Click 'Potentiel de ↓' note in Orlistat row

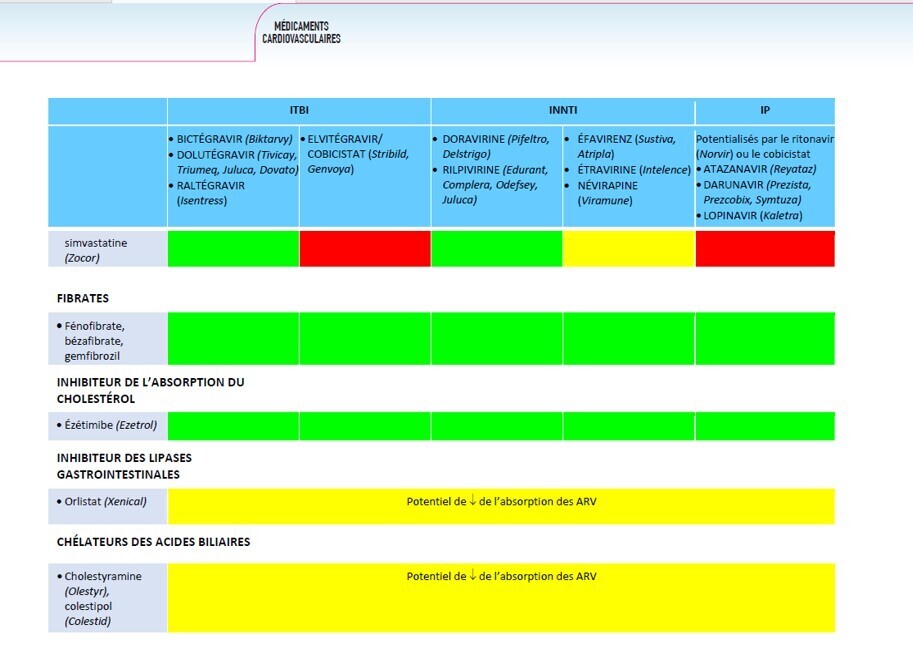coord(501,501)
